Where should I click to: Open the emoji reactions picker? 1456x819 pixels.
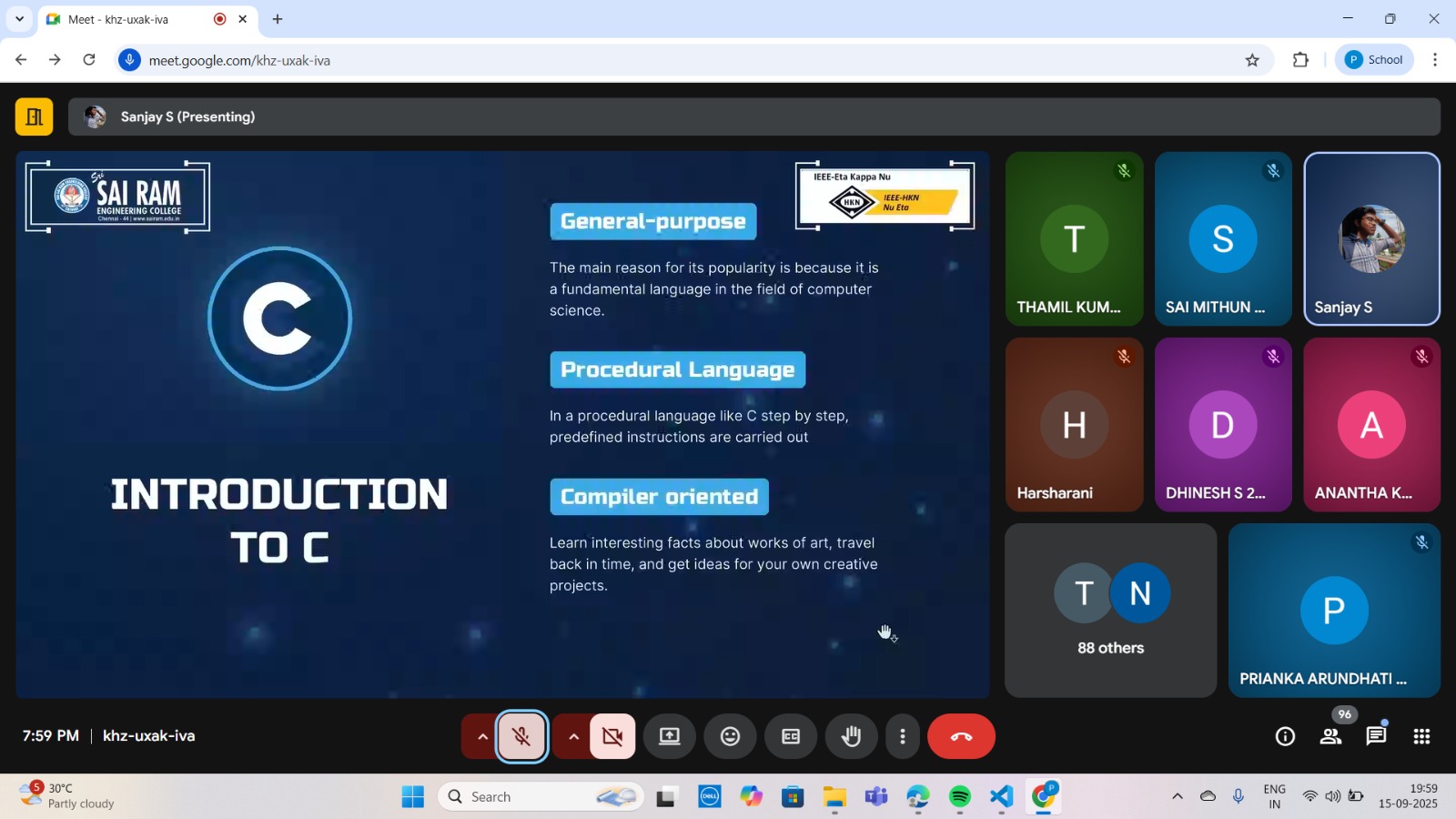point(730,736)
